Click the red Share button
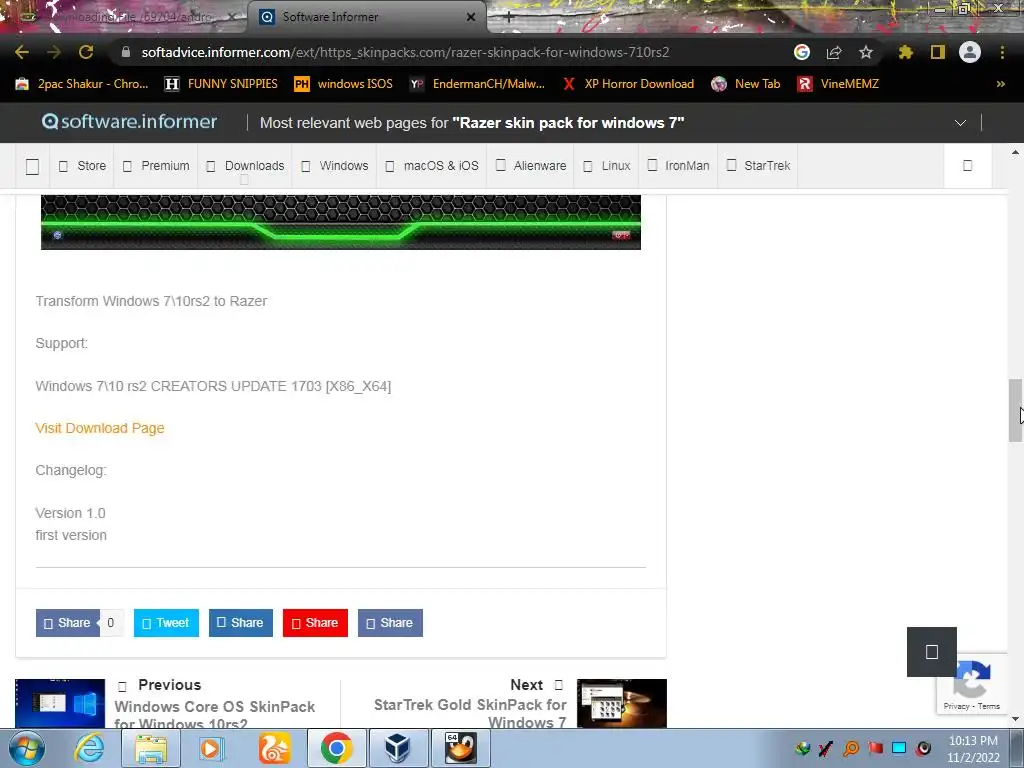Screen dimensions: 1024x768 point(315,623)
